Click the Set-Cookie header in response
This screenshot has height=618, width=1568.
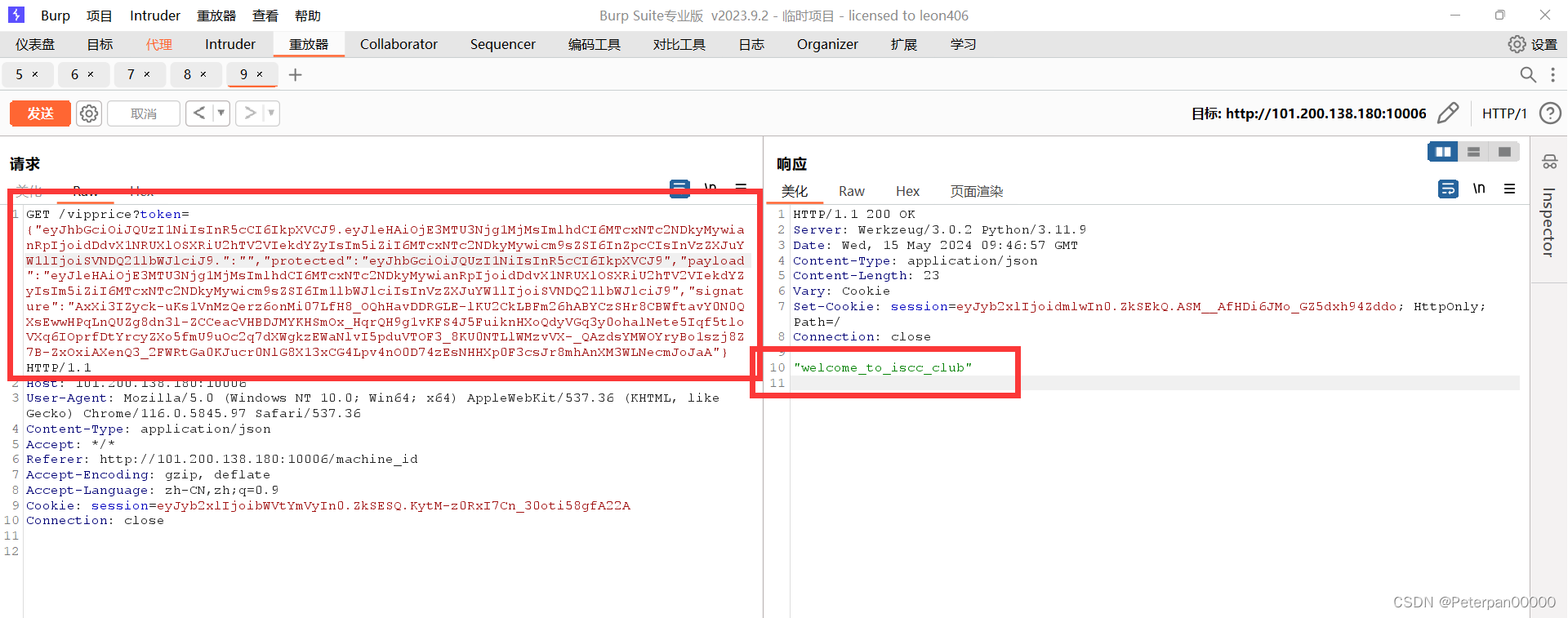pyautogui.click(x=1139, y=314)
